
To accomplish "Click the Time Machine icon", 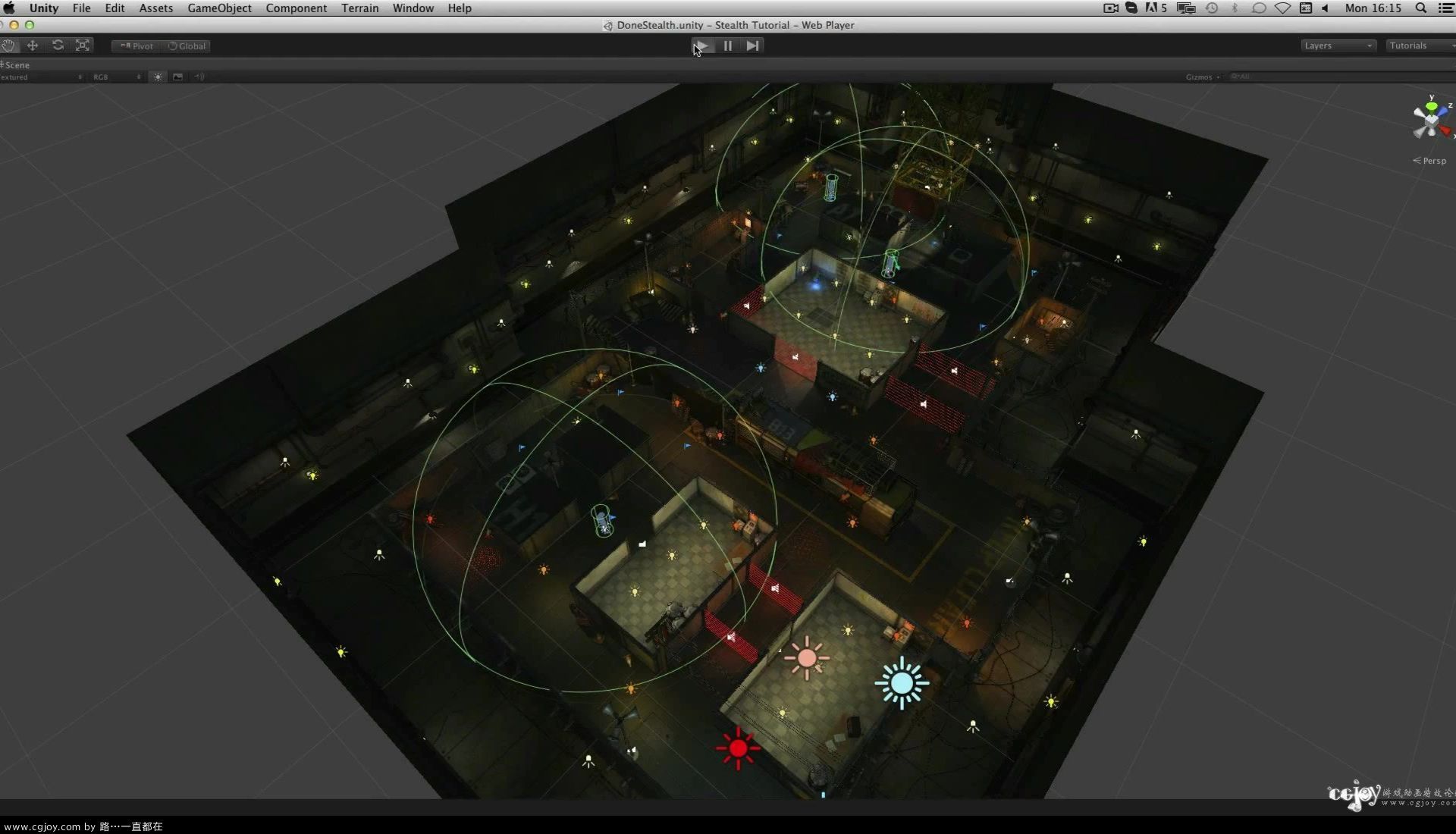I will (1212, 8).
